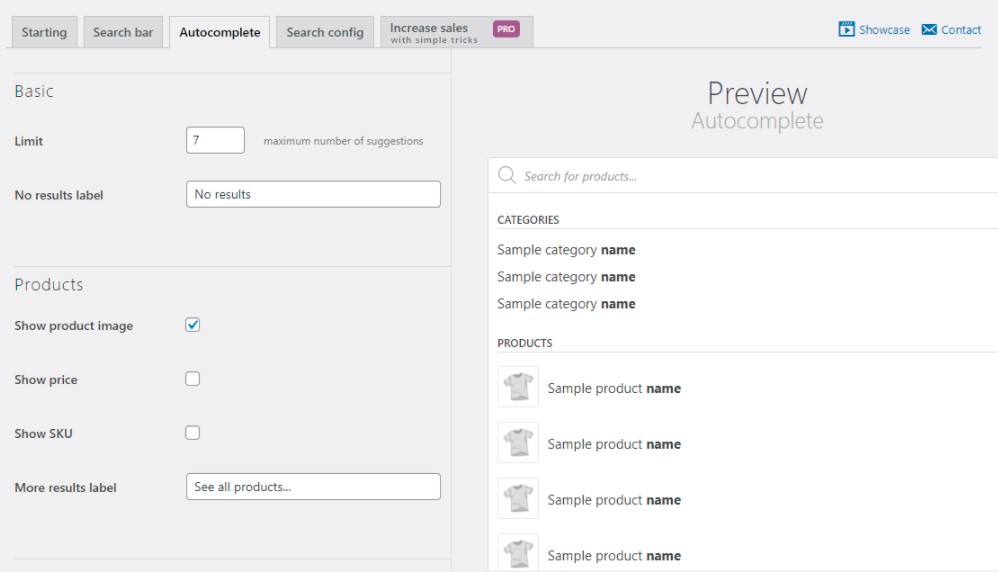
Task: Click the Contact envelope icon
Action: (x=929, y=30)
